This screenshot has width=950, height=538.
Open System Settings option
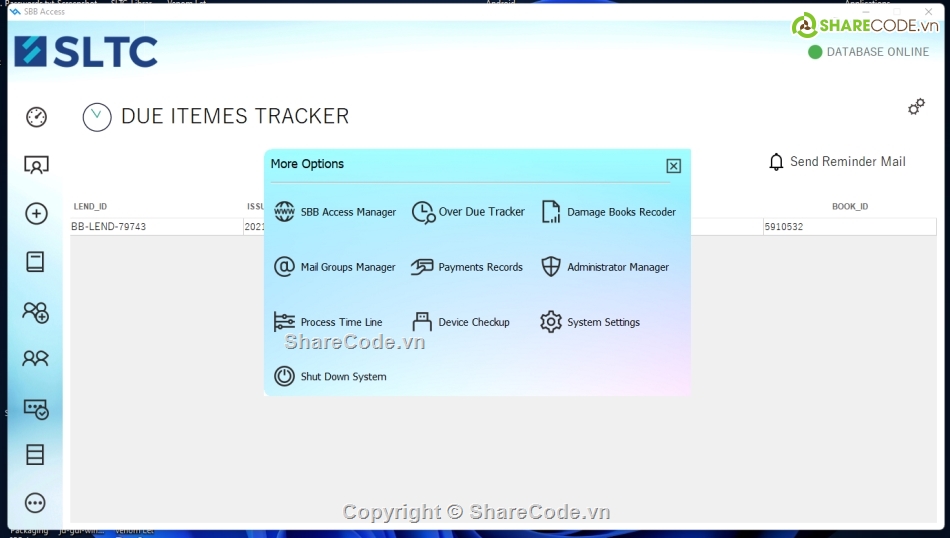click(590, 322)
